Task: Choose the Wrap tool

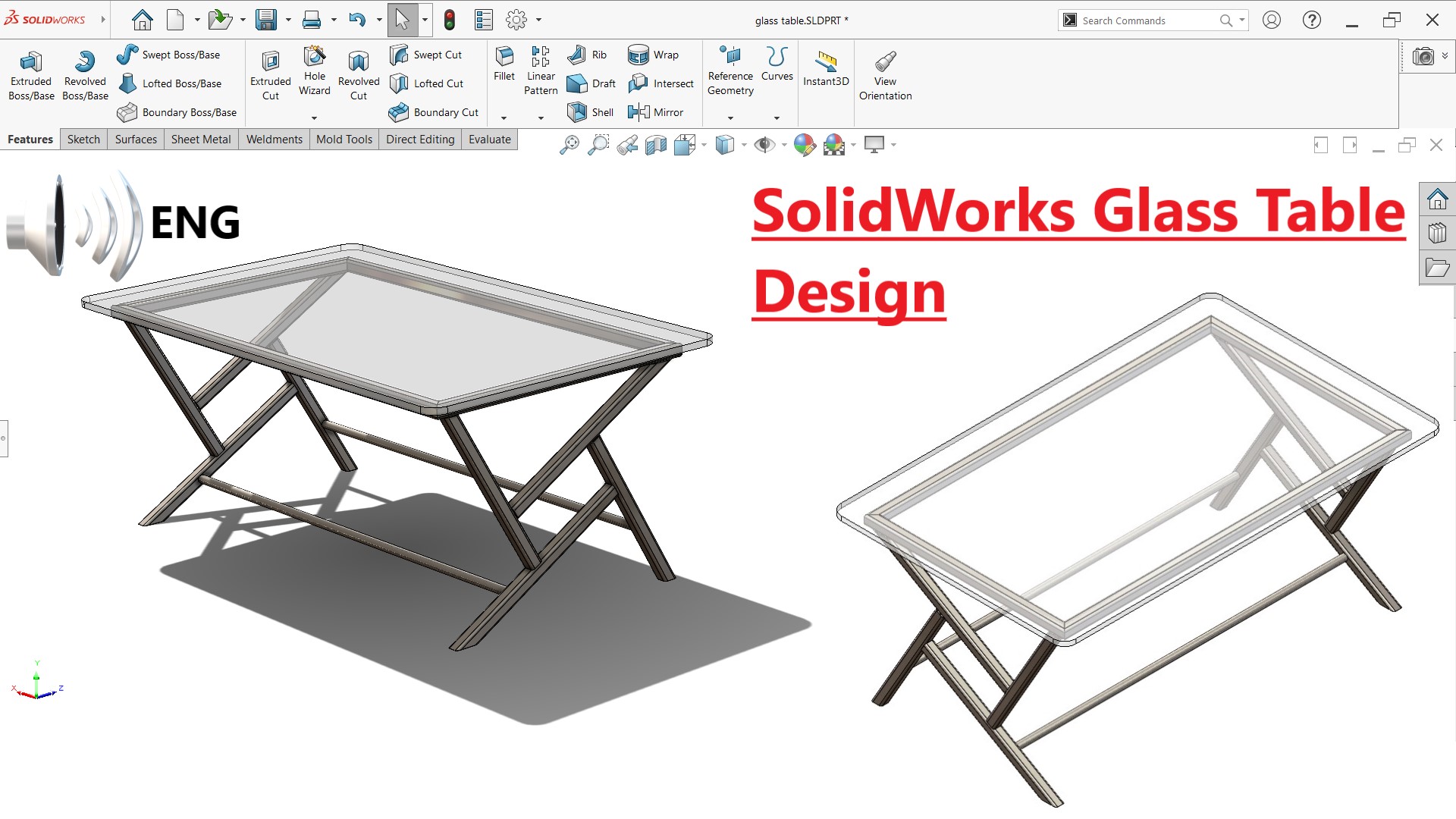Action: pyautogui.click(x=654, y=55)
